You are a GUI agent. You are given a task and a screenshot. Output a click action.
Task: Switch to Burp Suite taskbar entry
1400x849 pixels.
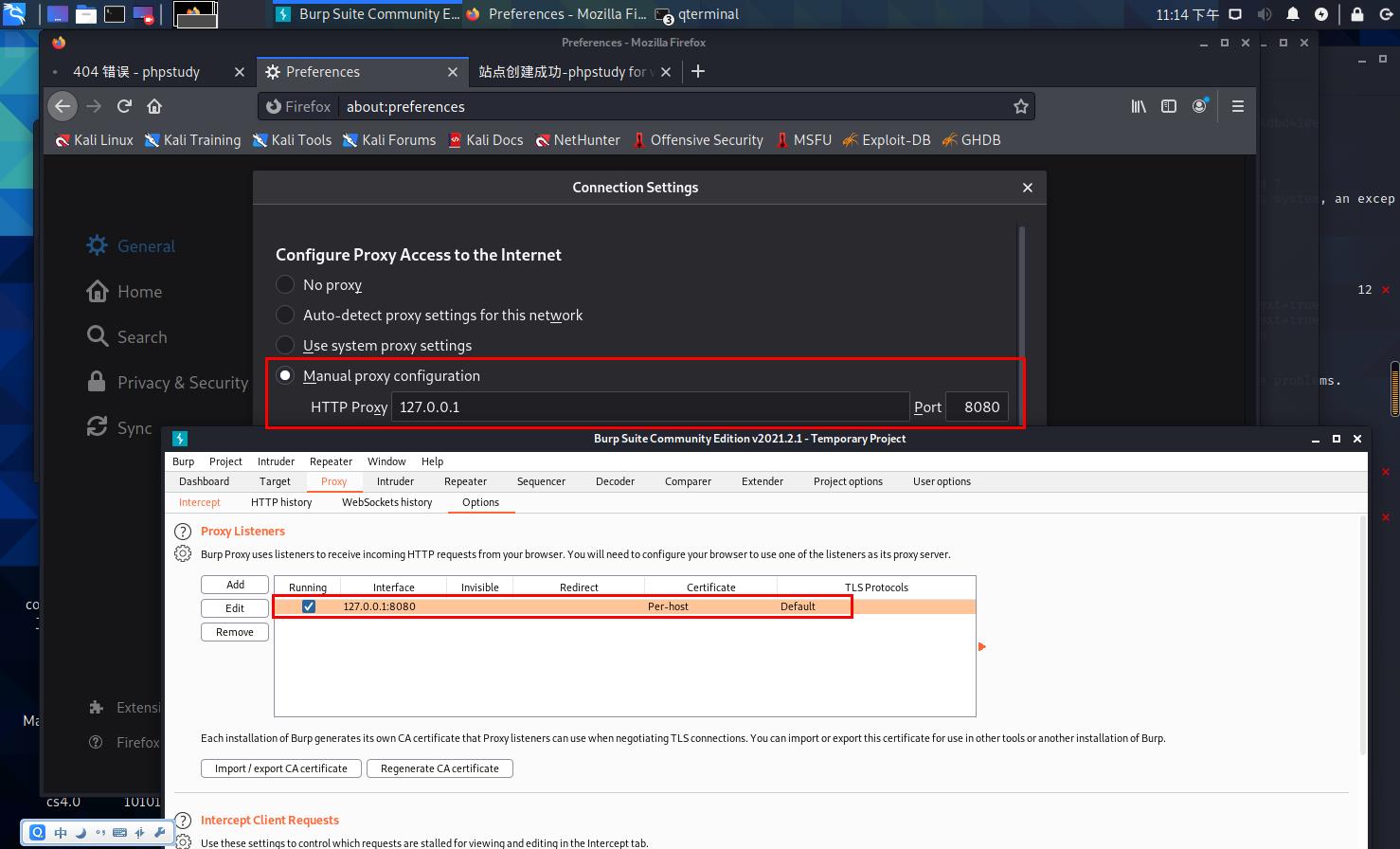pos(368,14)
